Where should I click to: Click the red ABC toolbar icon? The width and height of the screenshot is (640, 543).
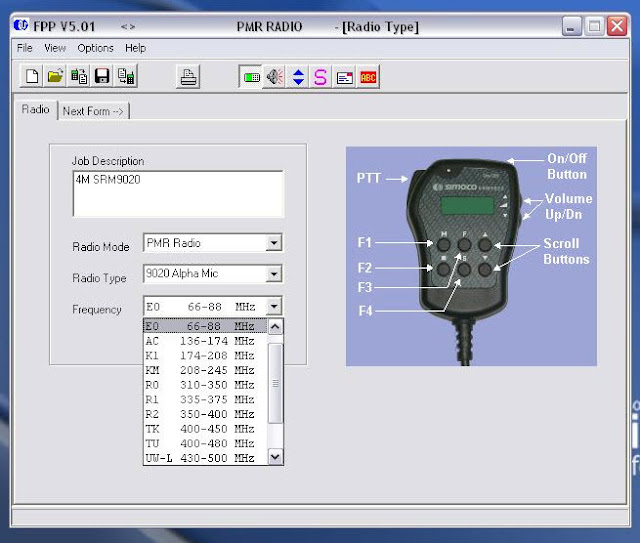(368, 77)
